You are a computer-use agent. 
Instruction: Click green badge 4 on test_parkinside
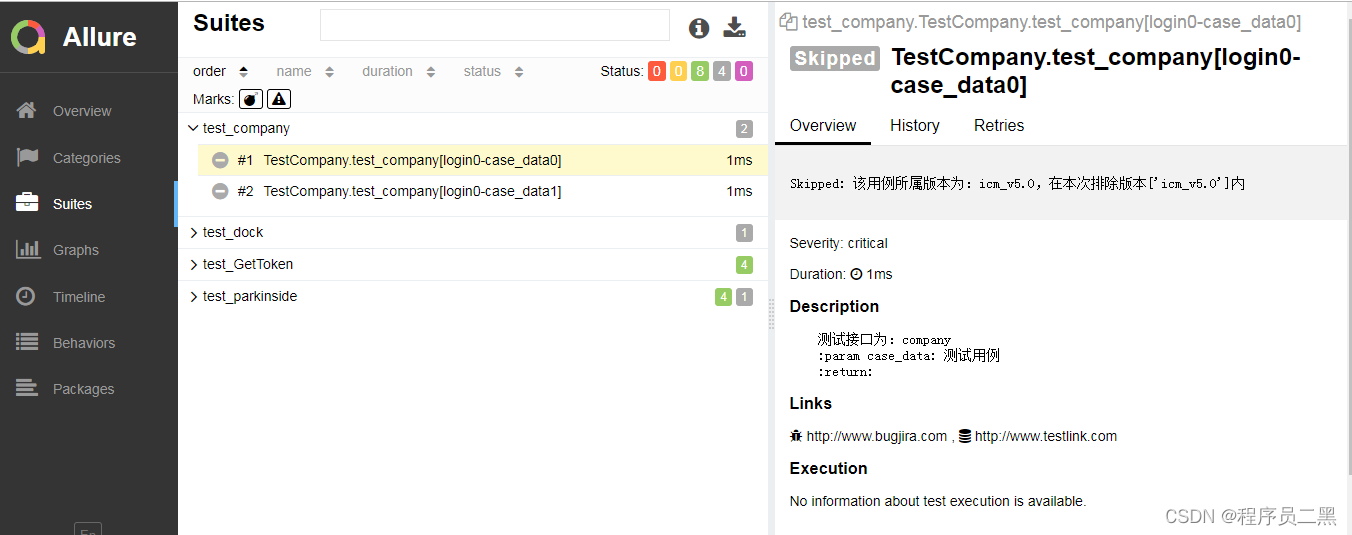click(x=723, y=297)
